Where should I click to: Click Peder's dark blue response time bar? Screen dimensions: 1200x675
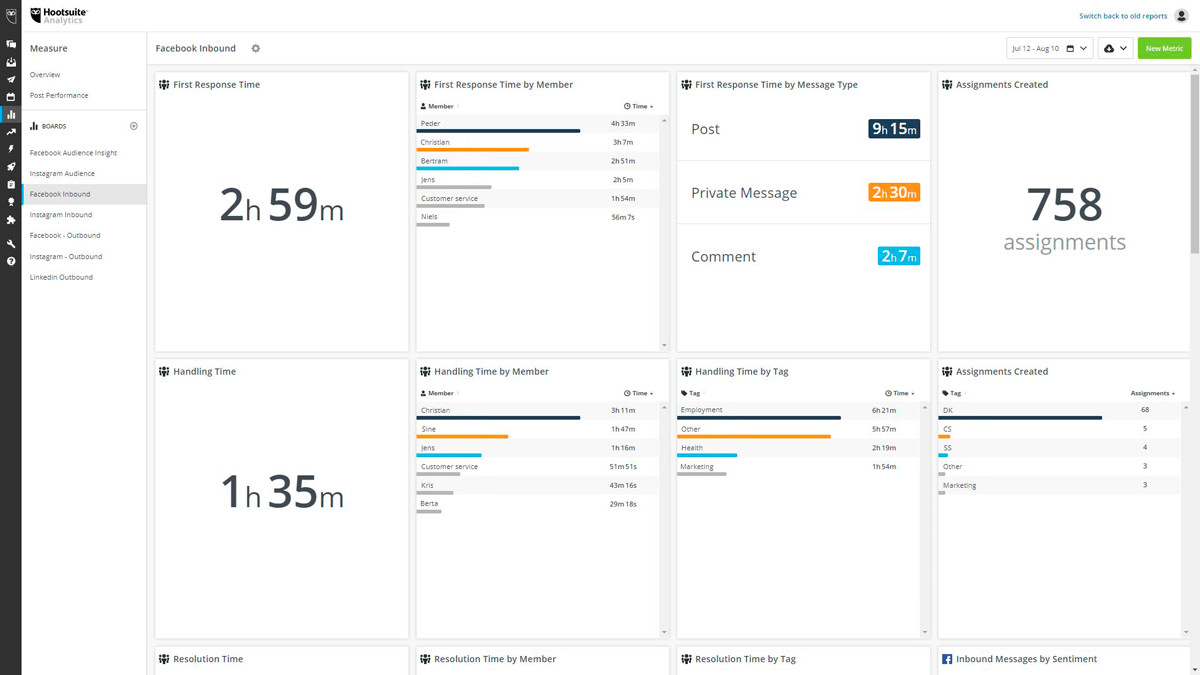tap(498, 131)
